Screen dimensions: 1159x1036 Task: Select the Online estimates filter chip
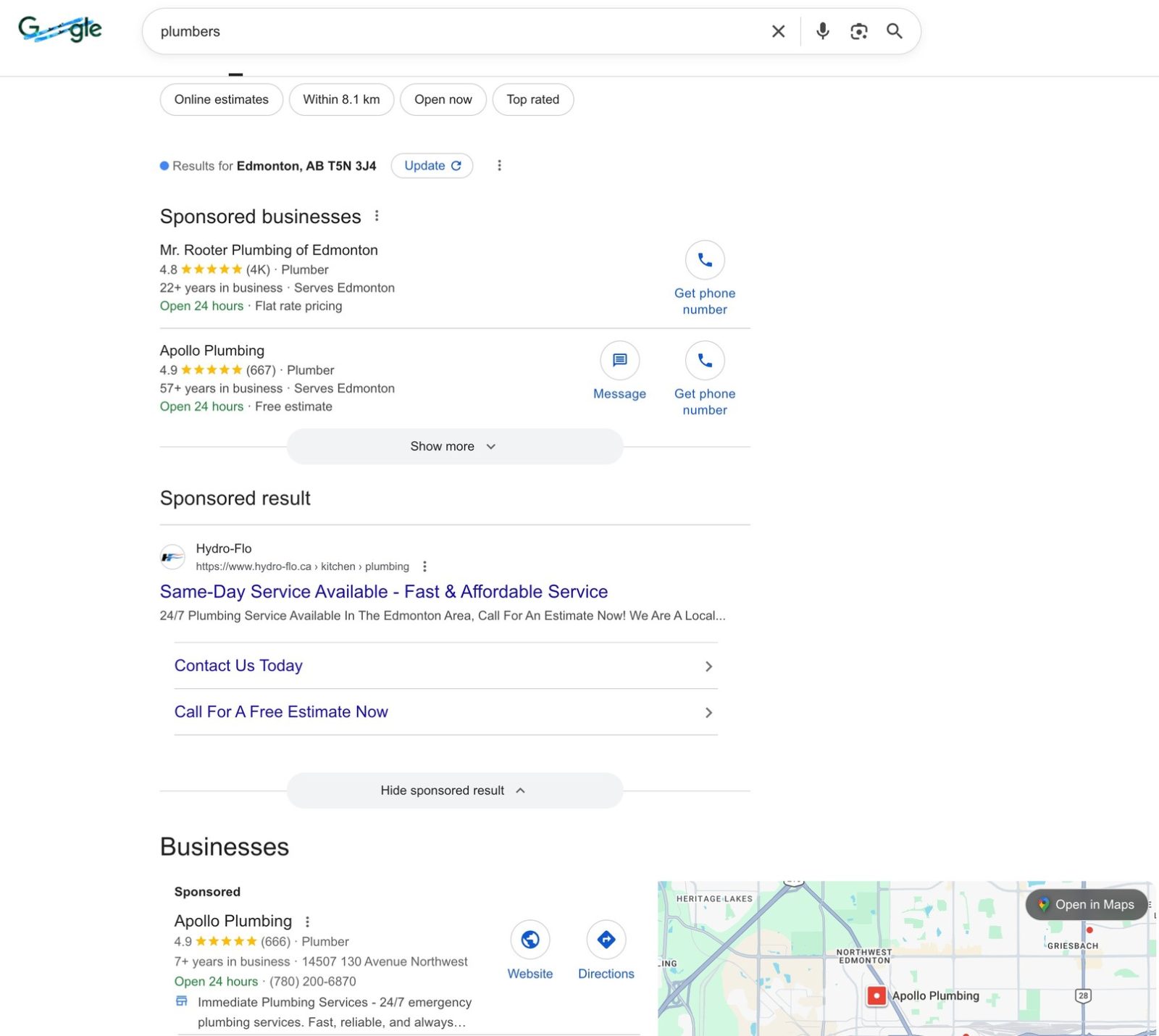[222, 99]
